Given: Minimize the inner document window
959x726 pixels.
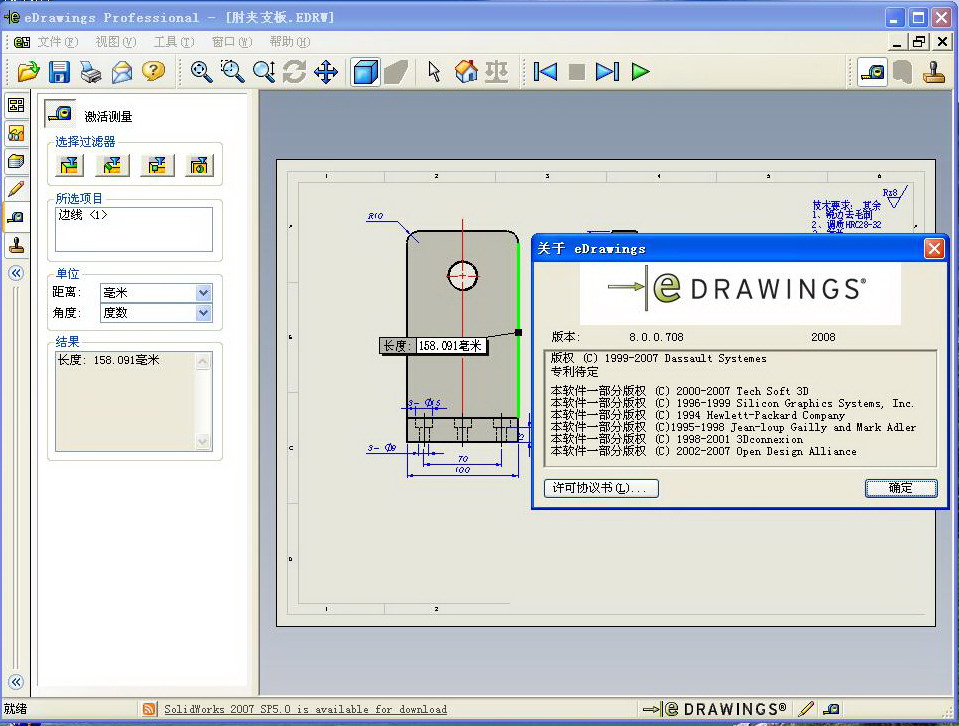Looking at the screenshot, I should [897, 42].
